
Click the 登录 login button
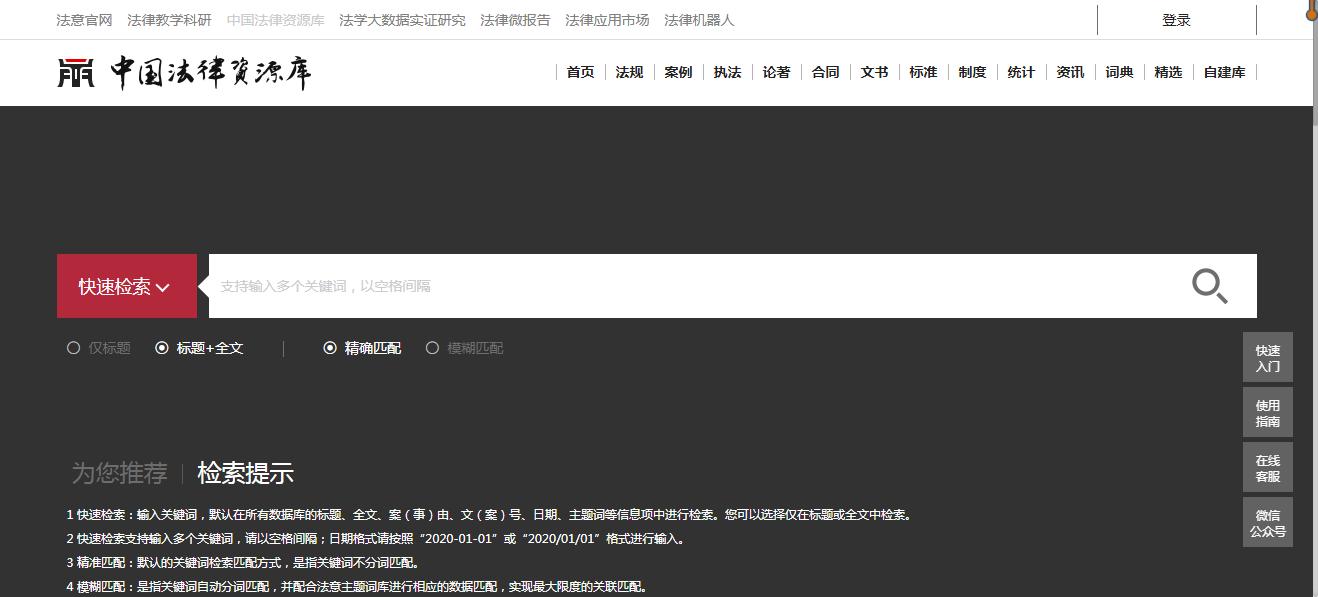click(1177, 20)
